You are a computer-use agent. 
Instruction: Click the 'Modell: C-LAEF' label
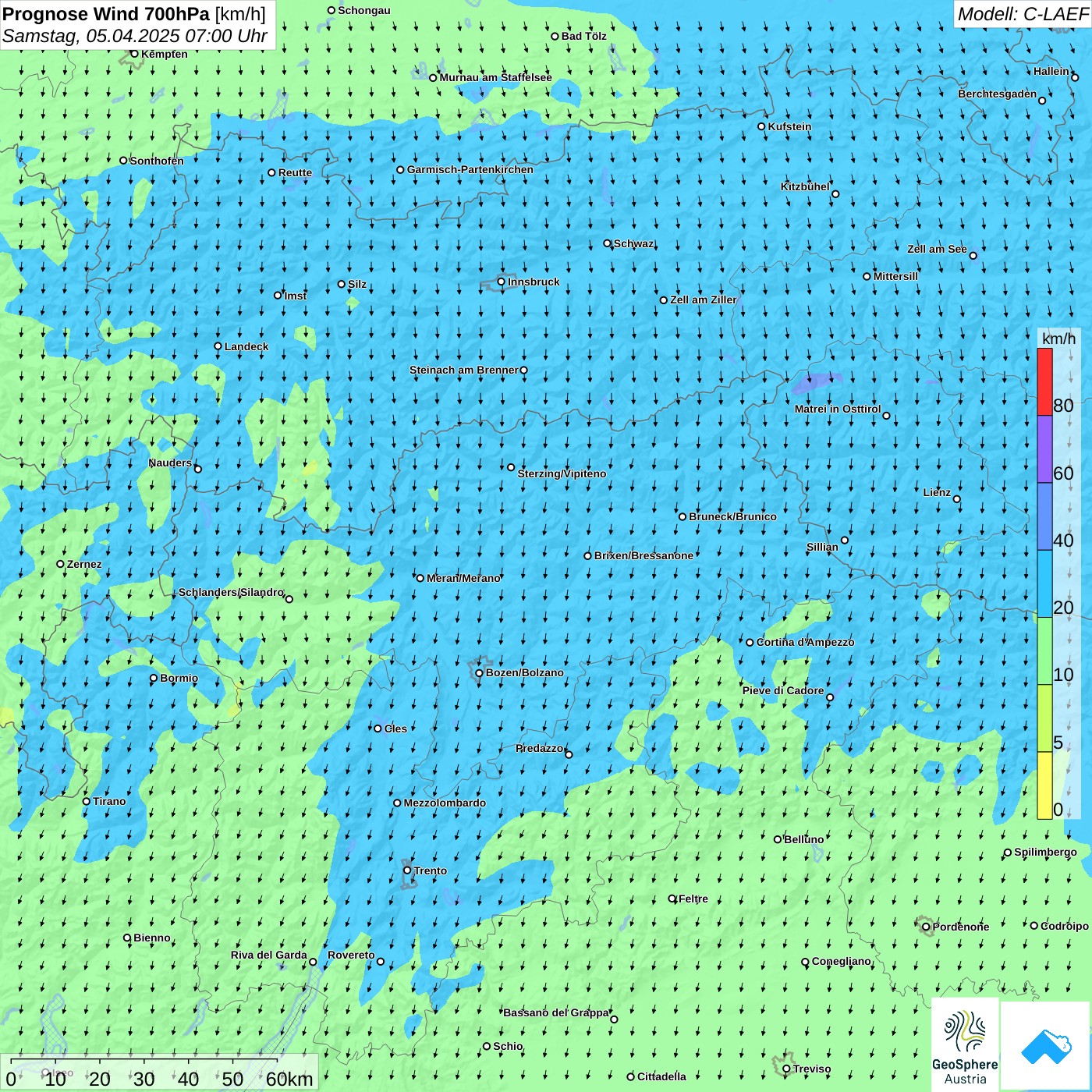pos(1023,14)
